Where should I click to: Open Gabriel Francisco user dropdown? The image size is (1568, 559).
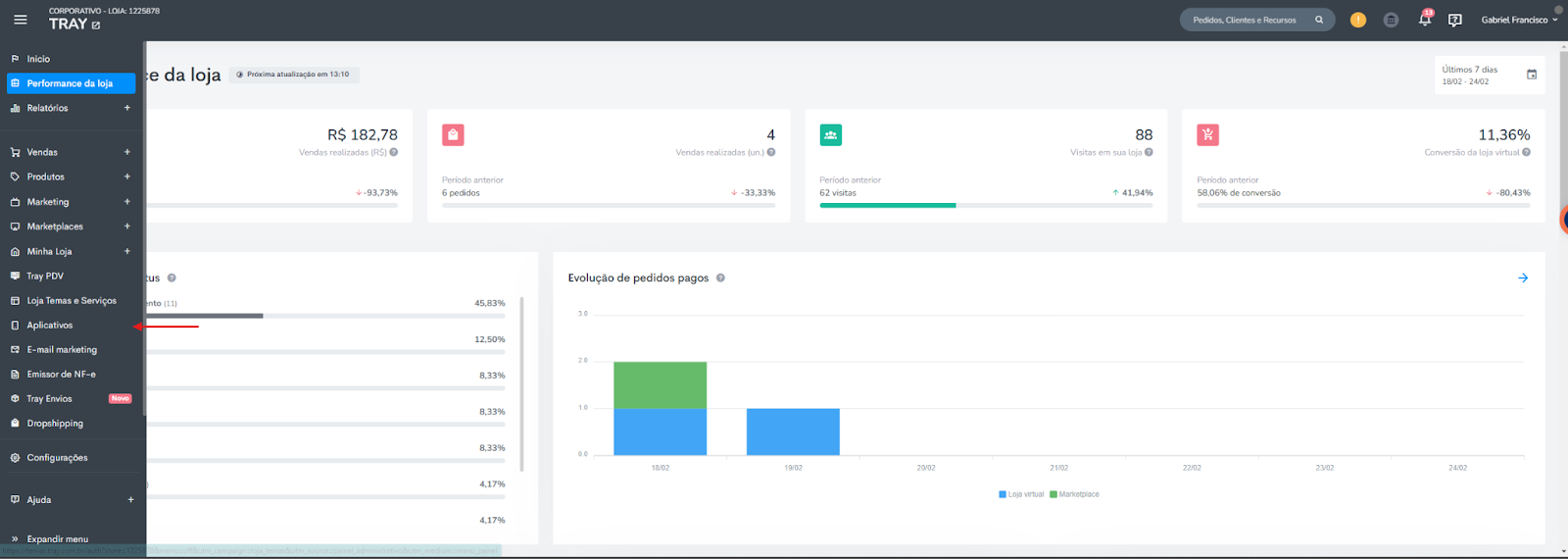1519,20
